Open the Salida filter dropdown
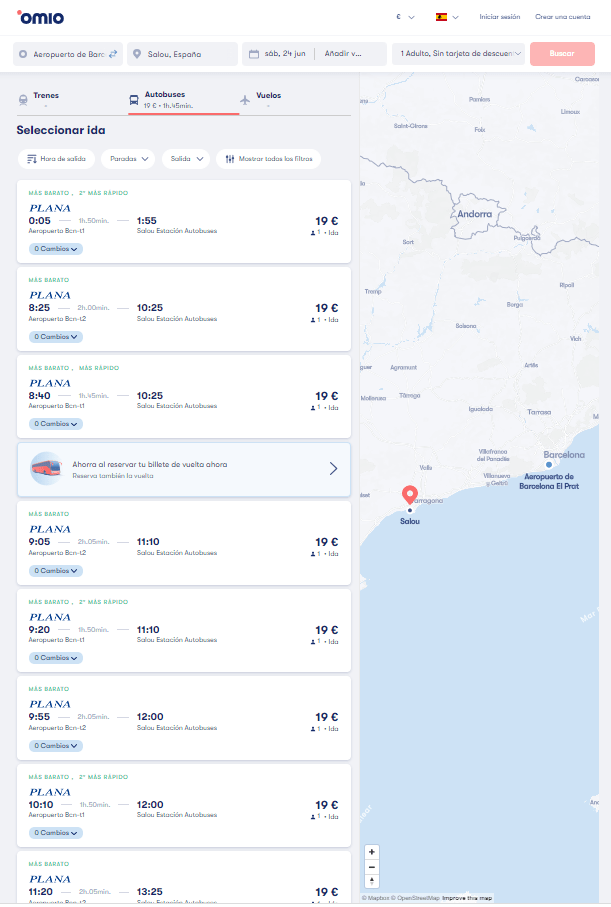Image resolution: width=611 pixels, height=907 pixels. [x=186, y=158]
